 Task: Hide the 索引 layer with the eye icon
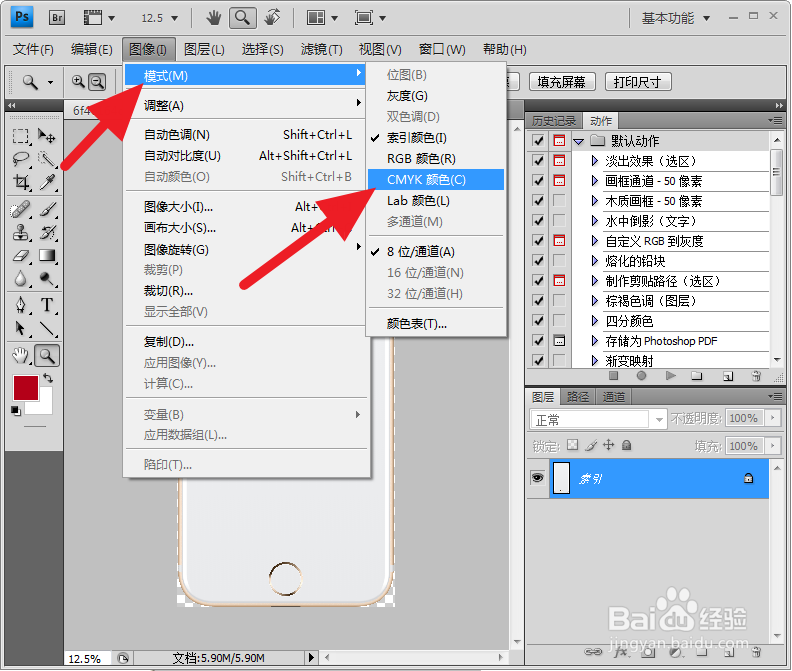(x=537, y=477)
